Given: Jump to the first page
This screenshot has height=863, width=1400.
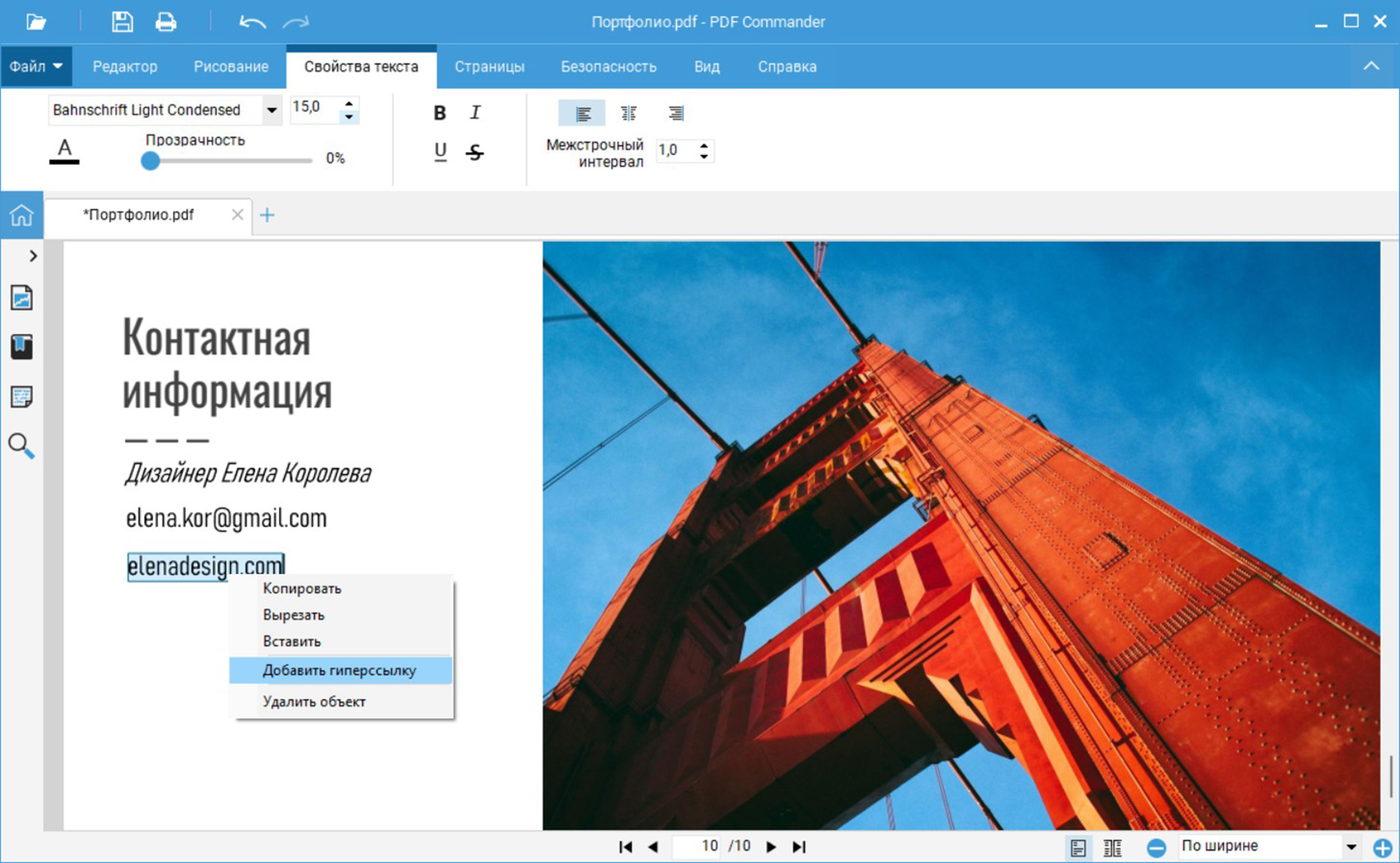Looking at the screenshot, I should [x=625, y=846].
